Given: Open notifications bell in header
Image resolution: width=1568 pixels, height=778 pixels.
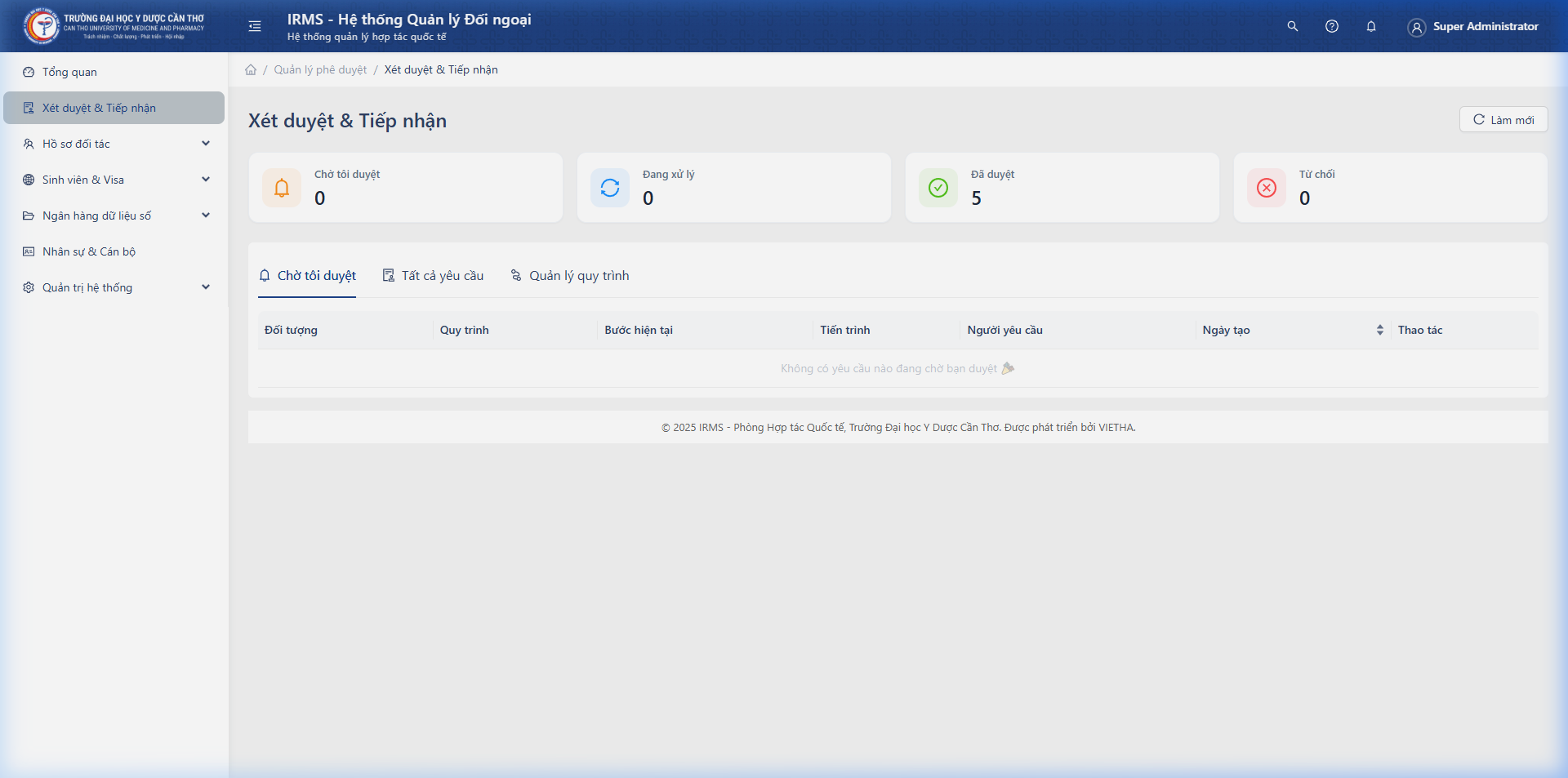Looking at the screenshot, I should 1370,26.
